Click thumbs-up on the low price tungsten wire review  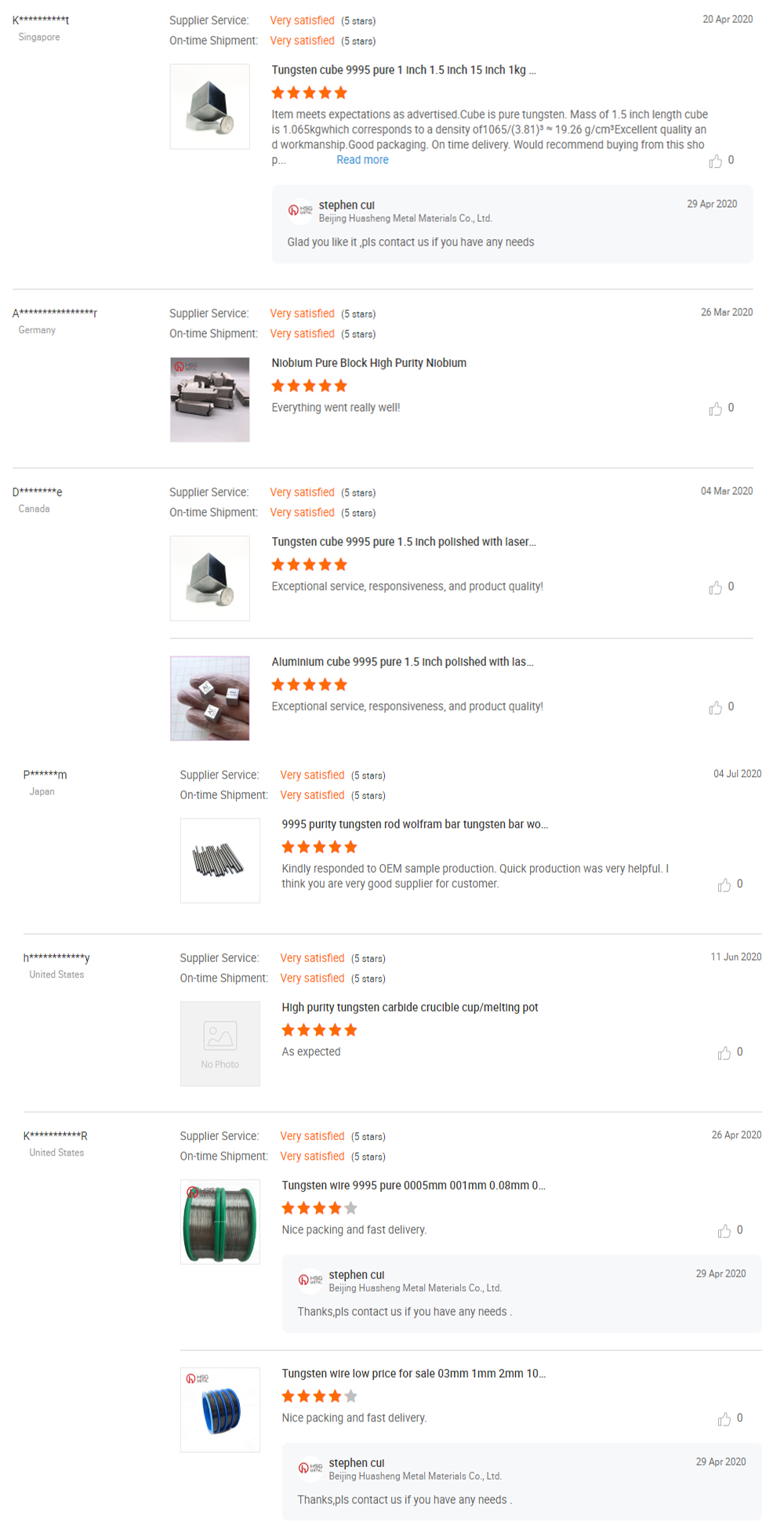pyautogui.click(x=724, y=1419)
